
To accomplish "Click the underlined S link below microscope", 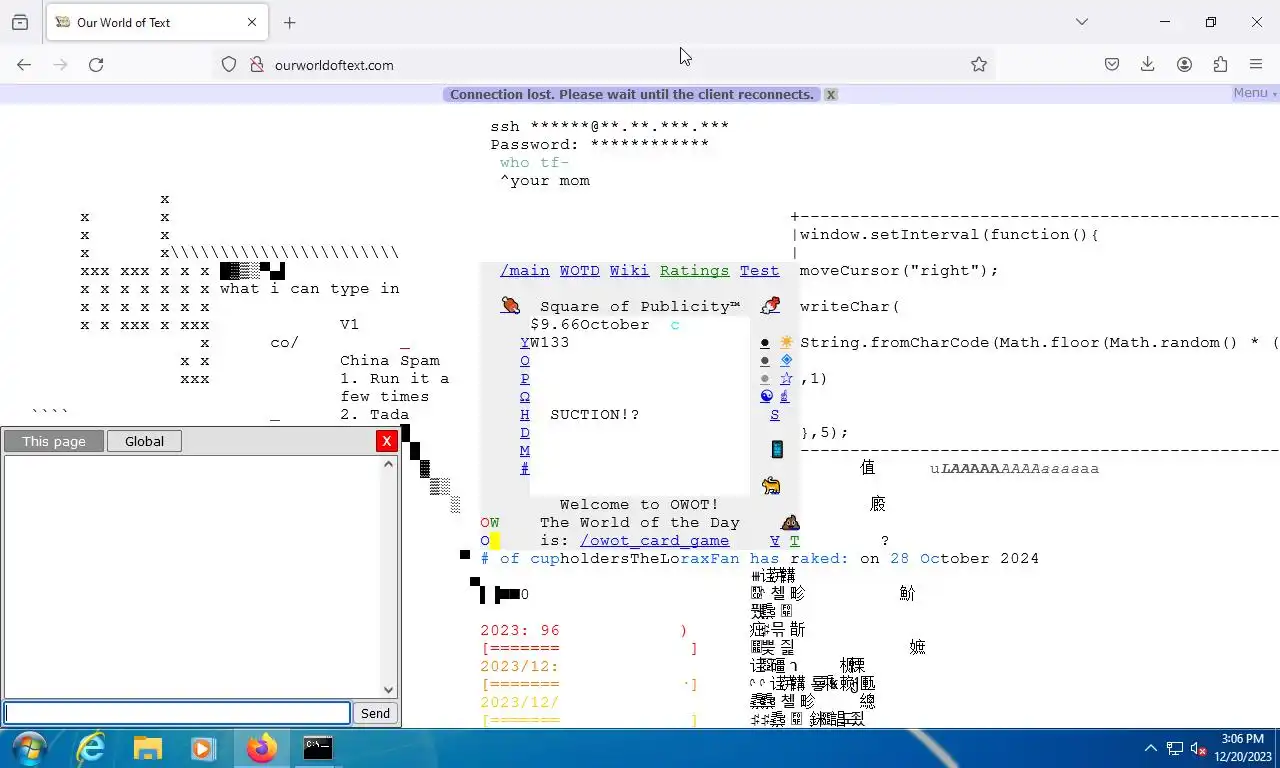I will coord(775,414).
